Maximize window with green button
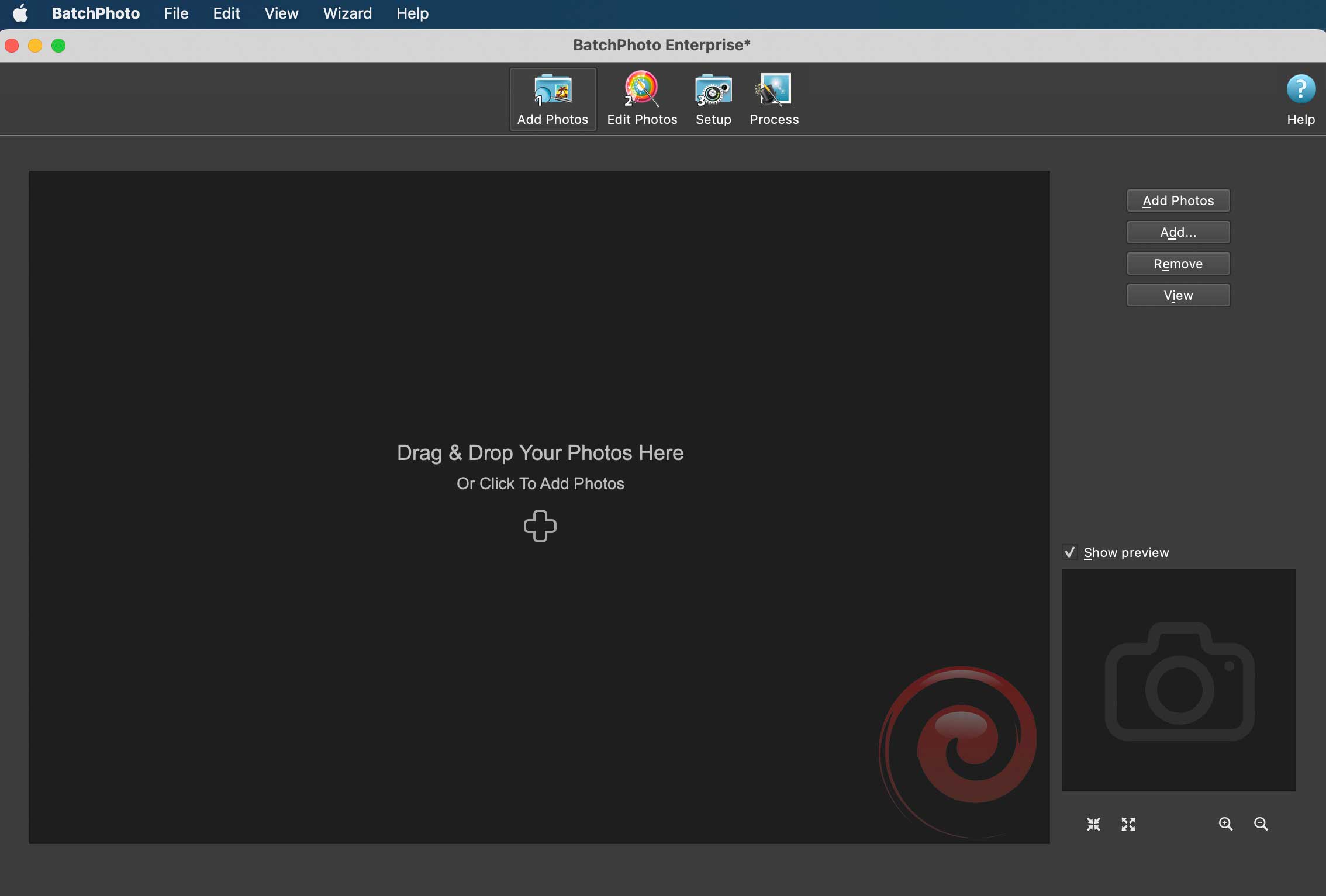The height and width of the screenshot is (896, 1326). [x=58, y=46]
